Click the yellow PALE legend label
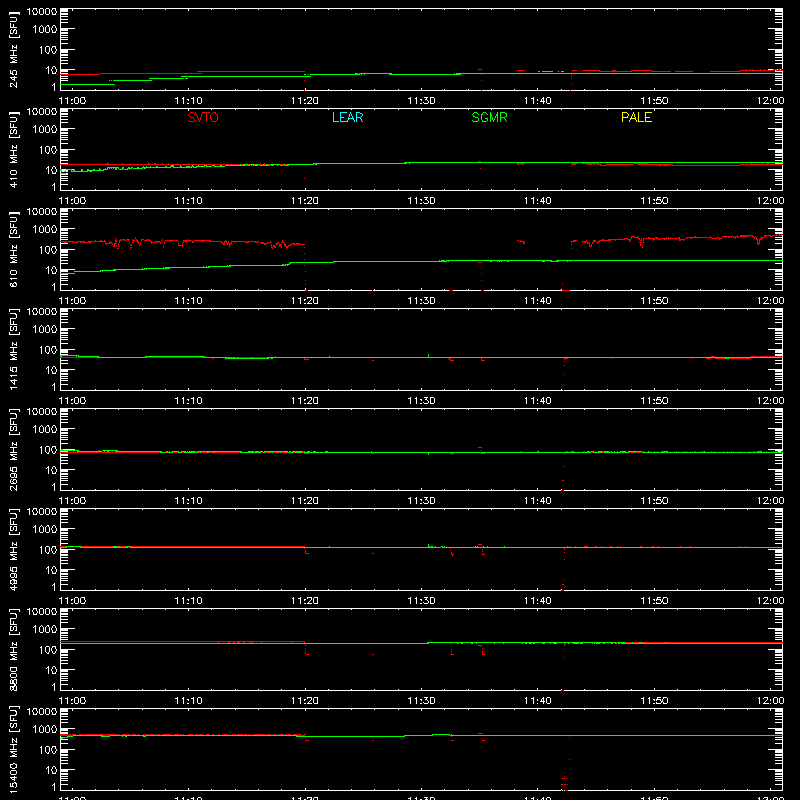This screenshot has height=800, width=800. pos(636,117)
